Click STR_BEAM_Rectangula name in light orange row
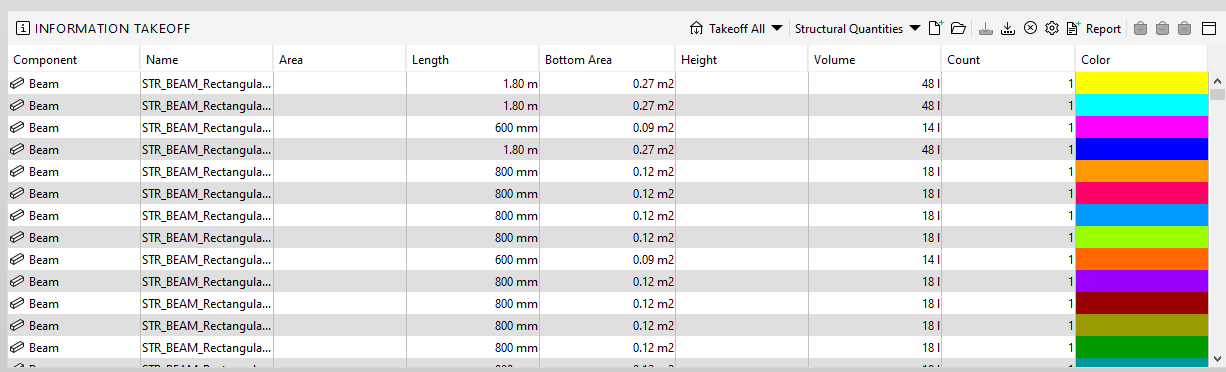The width and height of the screenshot is (1226, 372). coord(207,172)
